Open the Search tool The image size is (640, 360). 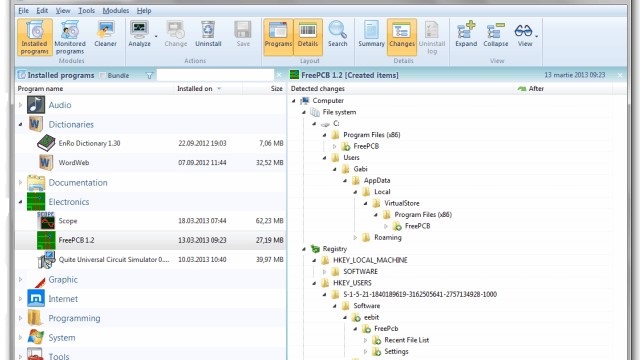(x=338, y=34)
